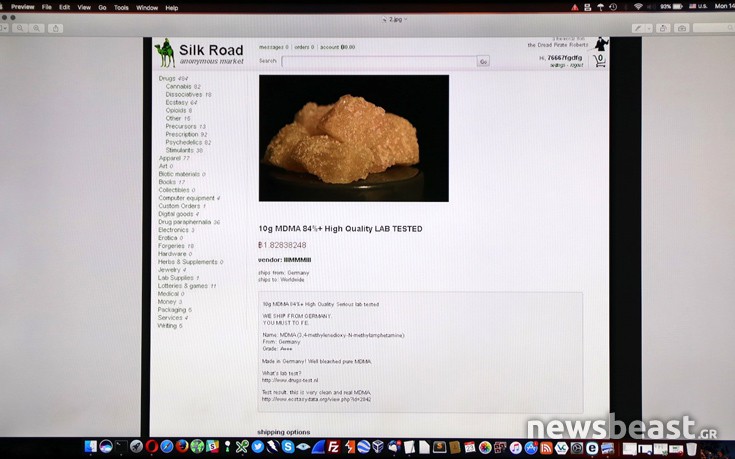Click the messages link in the page header

pyautogui.click(x=272, y=47)
